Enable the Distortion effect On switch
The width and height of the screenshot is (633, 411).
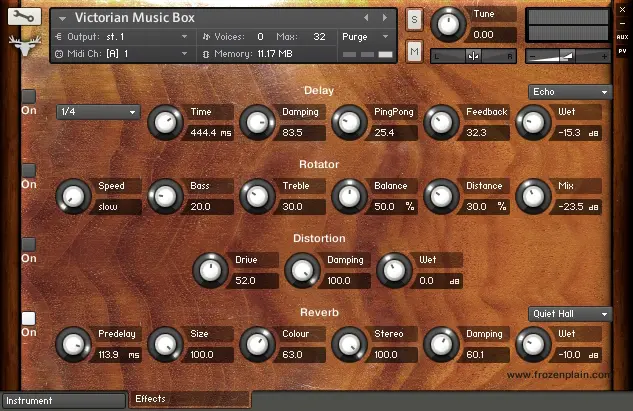click(29, 244)
